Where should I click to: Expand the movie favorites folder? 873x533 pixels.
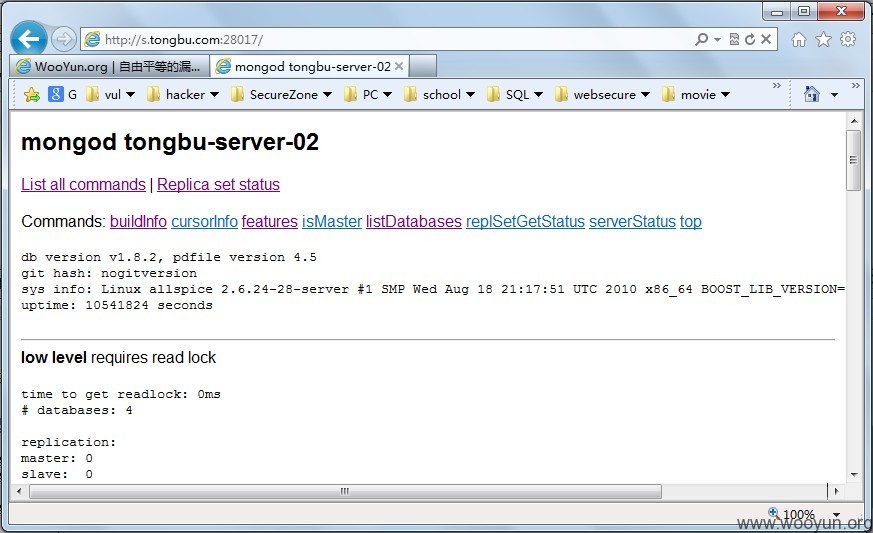pyautogui.click(x=696, y=95)
